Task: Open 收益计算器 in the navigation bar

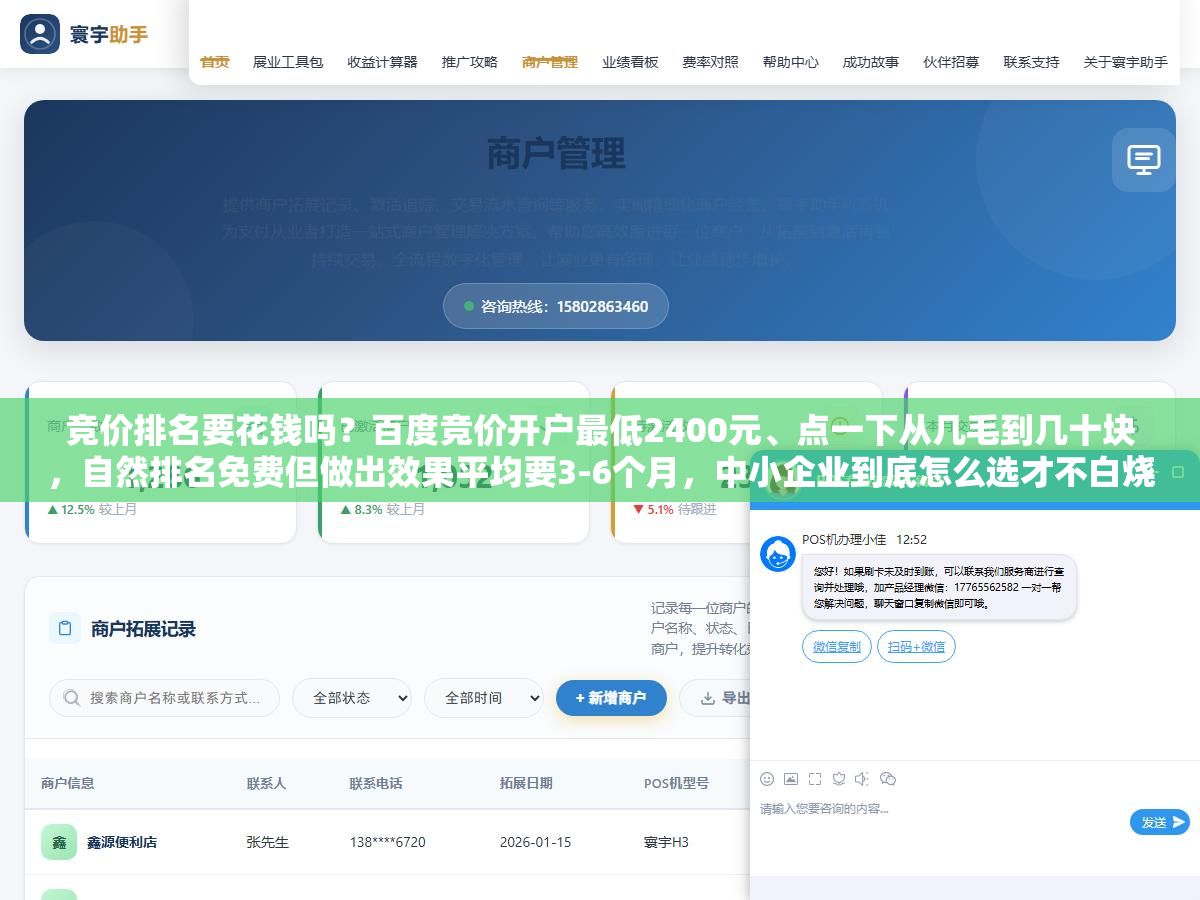Action: (383, 62)
